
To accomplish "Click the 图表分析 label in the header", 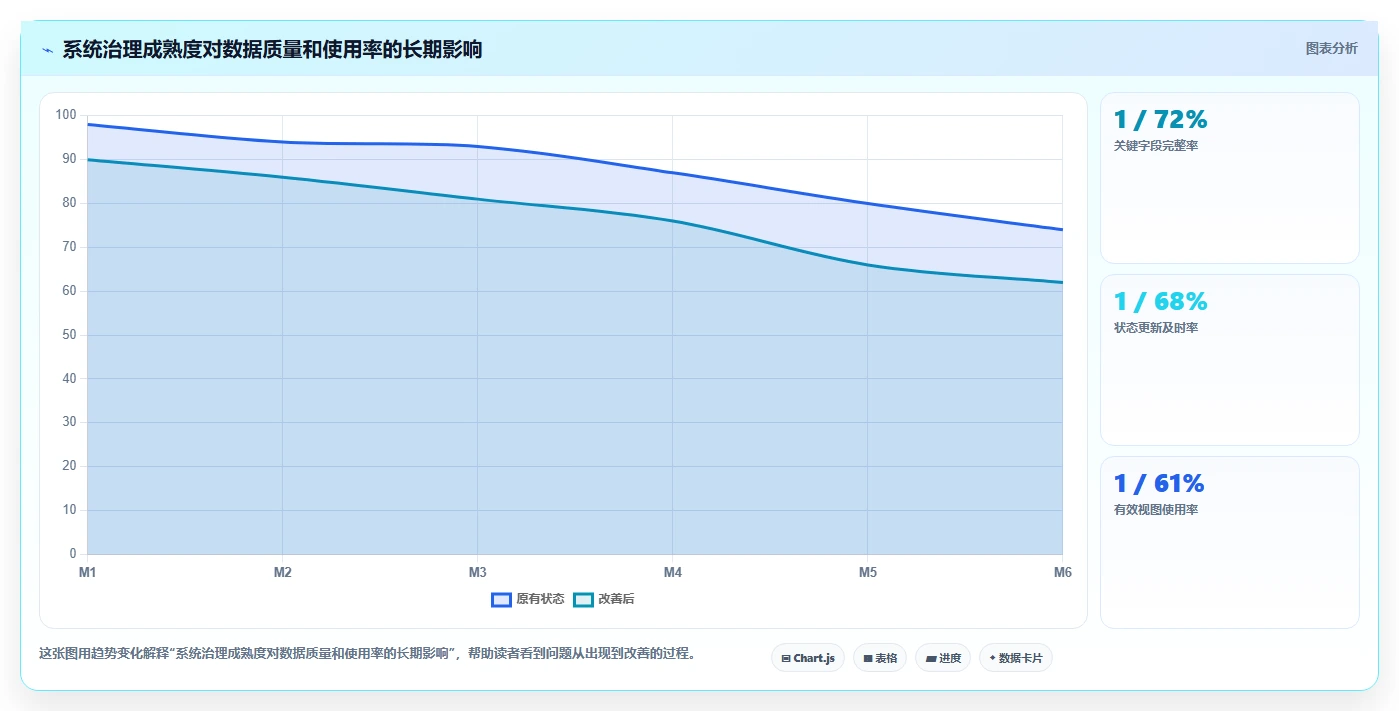I will point(1331,49).
